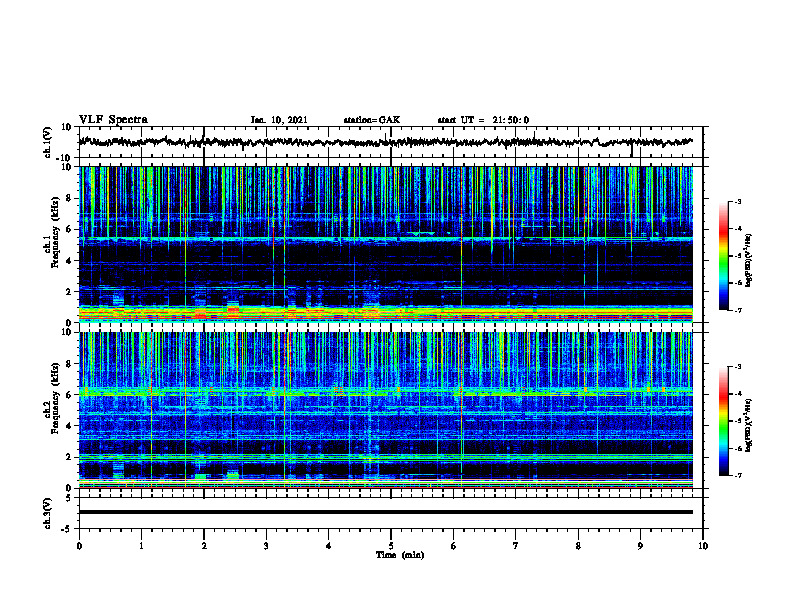The image size is (792, 612).
Task: Click the "VLF Spectra" plot title
Action: (113, 119)
